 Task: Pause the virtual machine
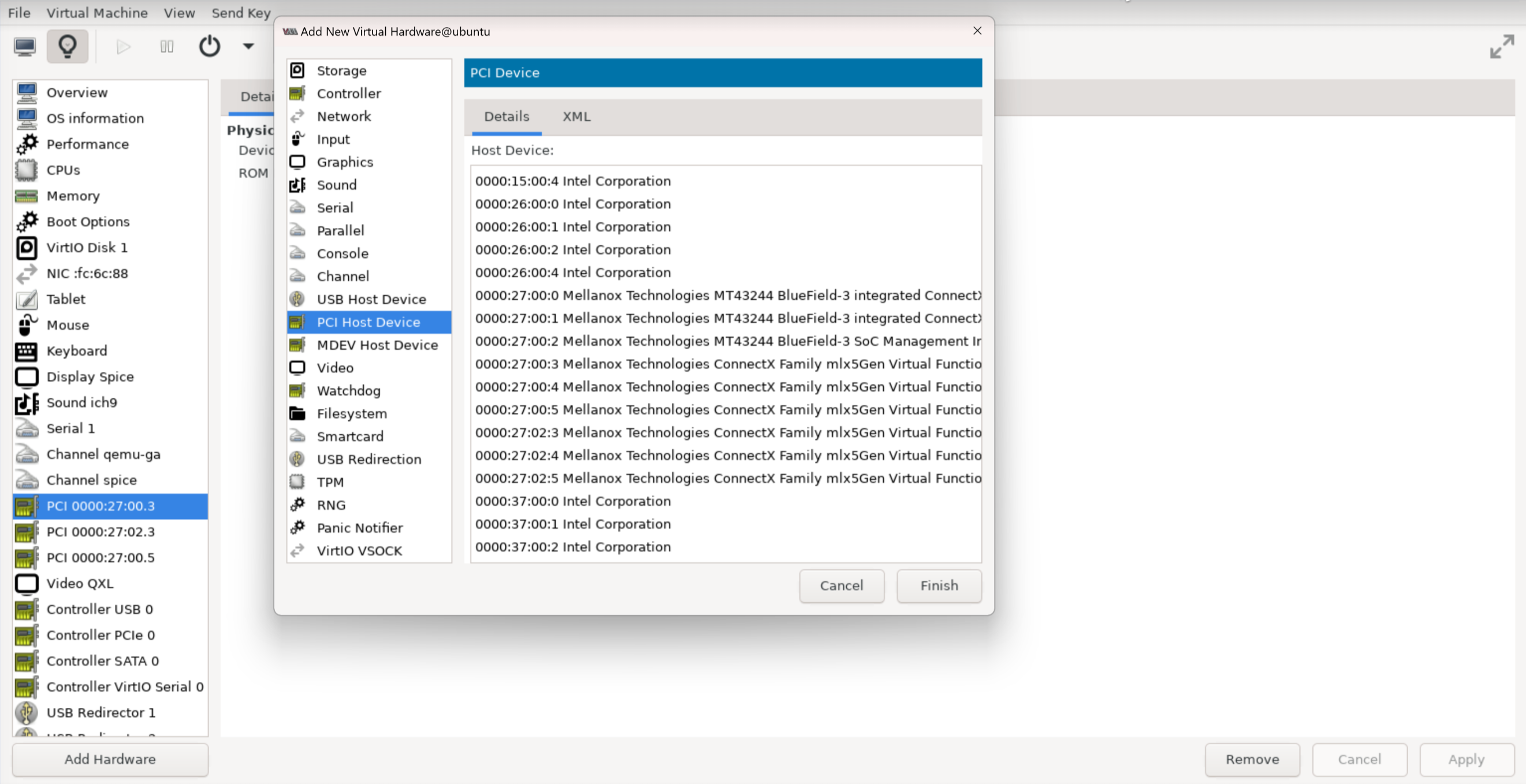coord(167,46)
